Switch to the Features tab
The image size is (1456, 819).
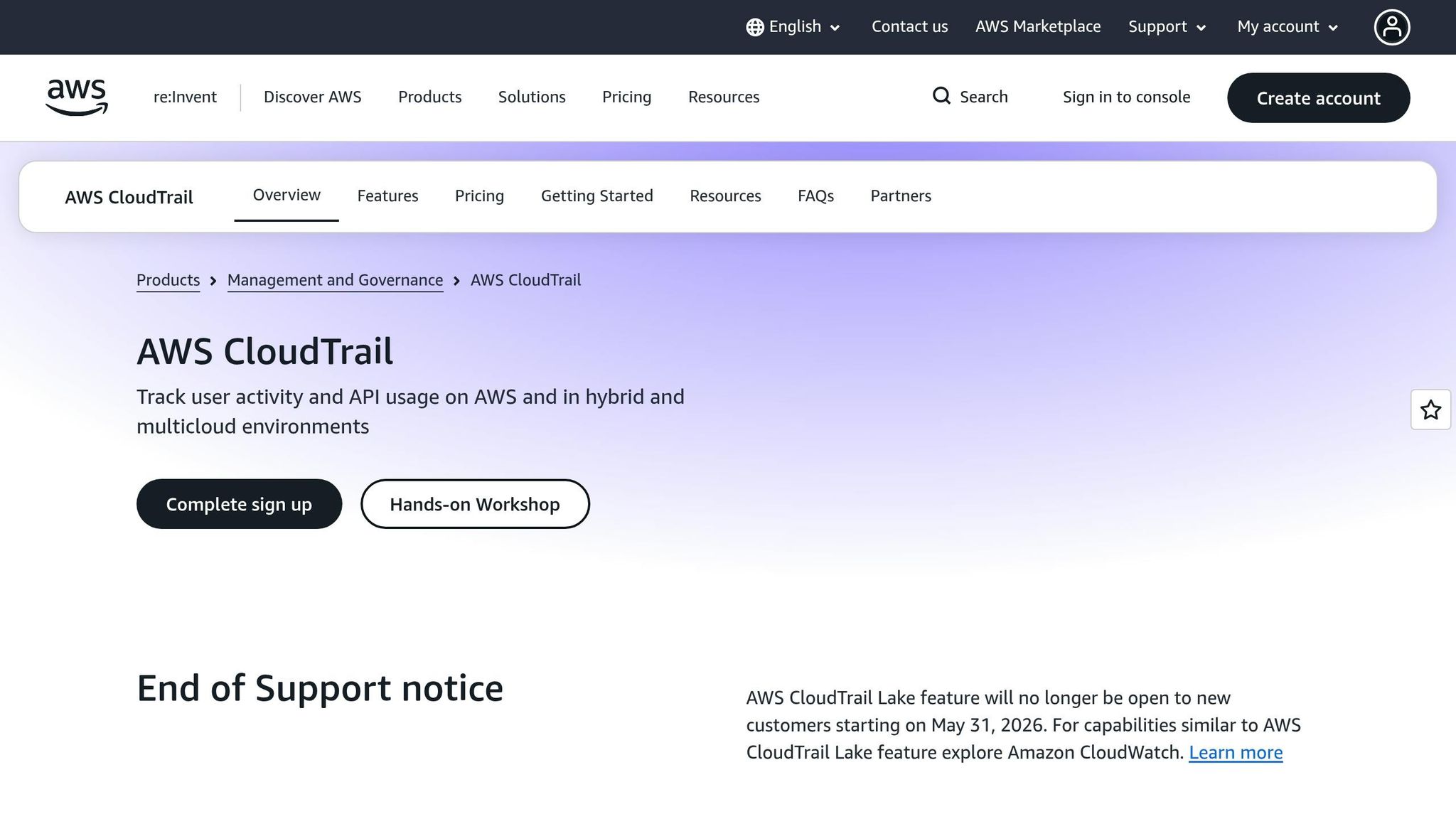(387, 196)
